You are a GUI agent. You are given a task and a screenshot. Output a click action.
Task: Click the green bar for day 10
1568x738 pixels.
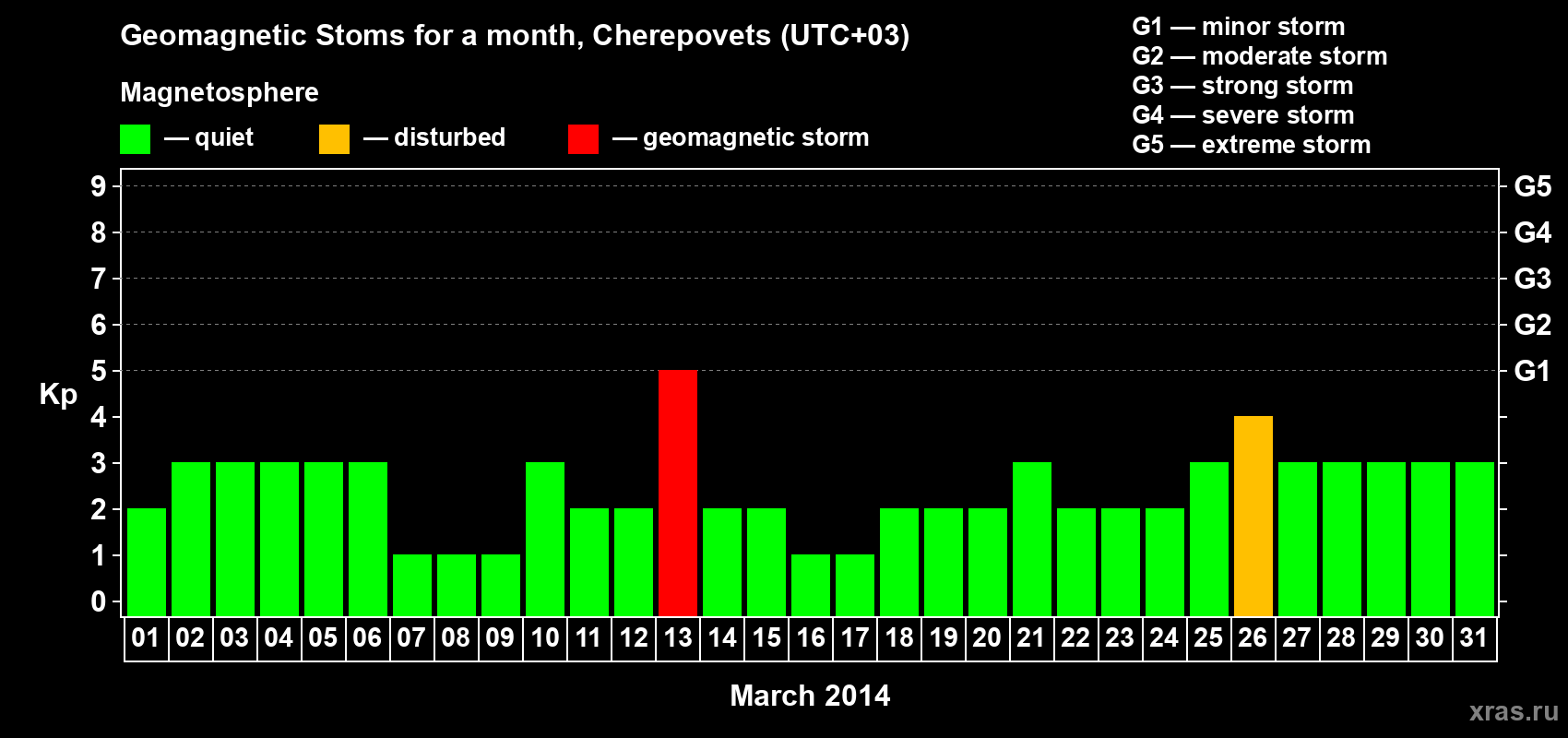(x=545, y=539)
